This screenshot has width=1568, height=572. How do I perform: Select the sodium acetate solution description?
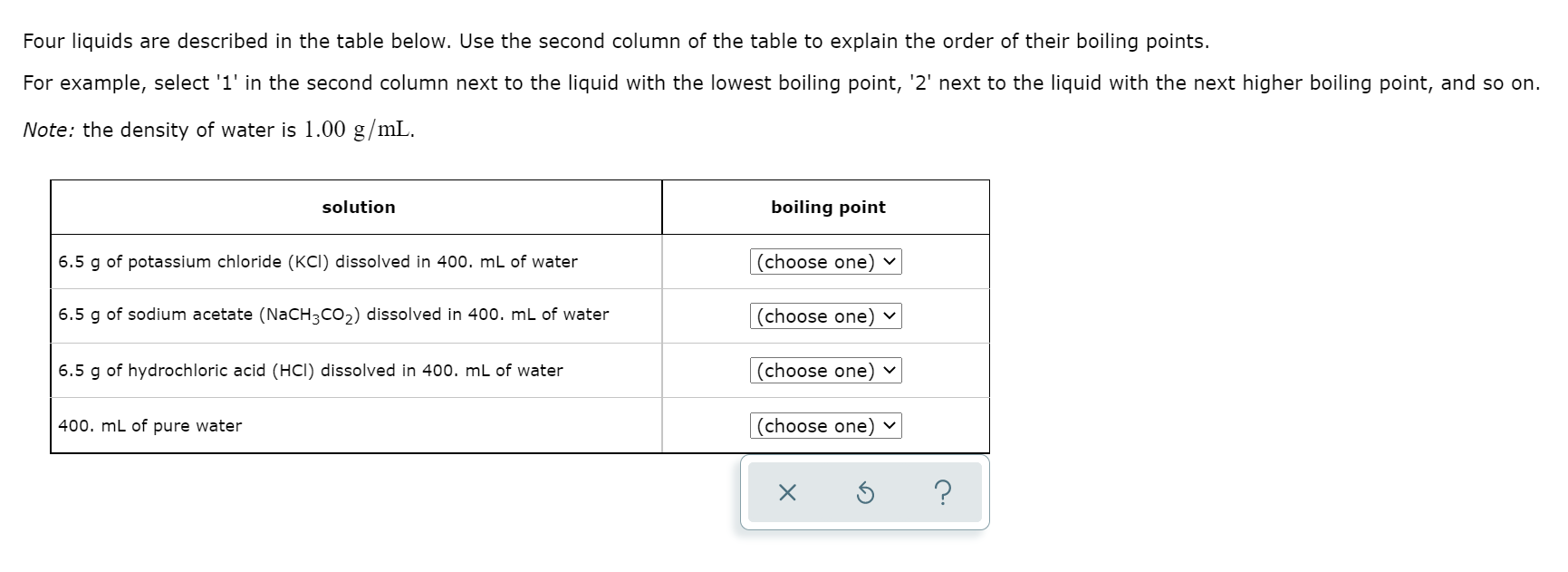[x=333, y=315]
